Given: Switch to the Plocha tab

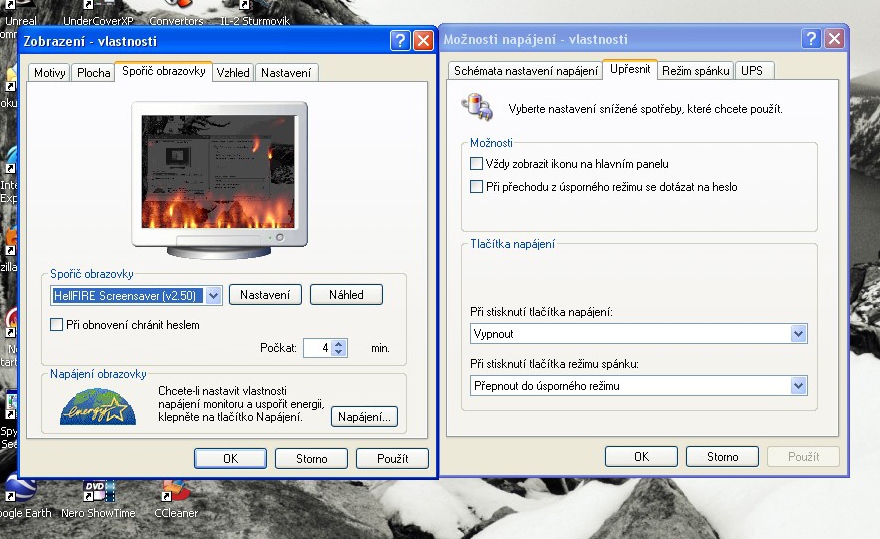Looking at the screenshot, I should 93,72.
